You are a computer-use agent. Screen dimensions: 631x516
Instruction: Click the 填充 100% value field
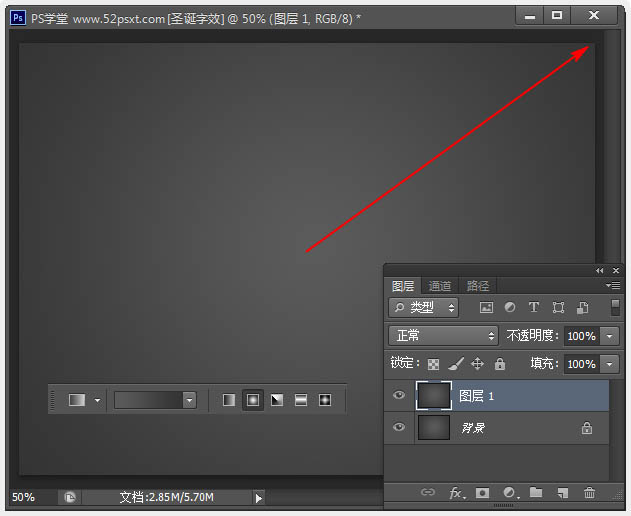coord(582,364)
